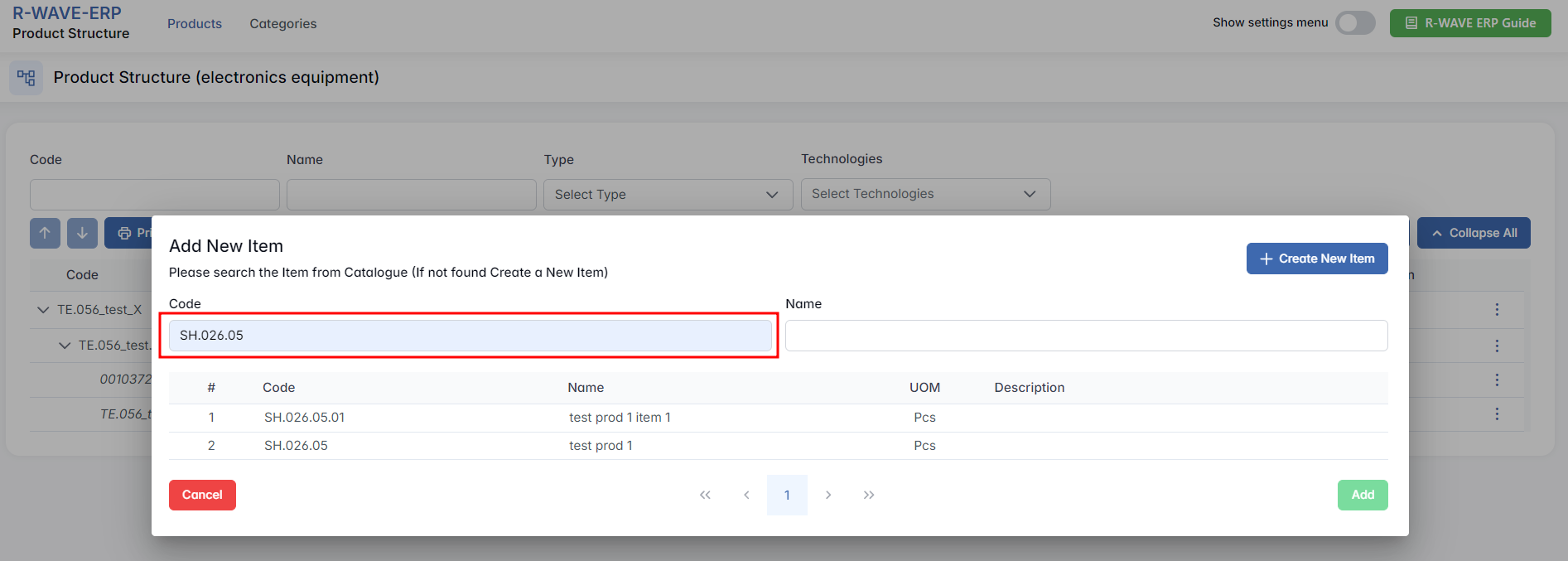Viewport: 1568px width, 561px height.
Task: Click the move up arrow button
Action: pyautogui.click(x=45, y=233)
